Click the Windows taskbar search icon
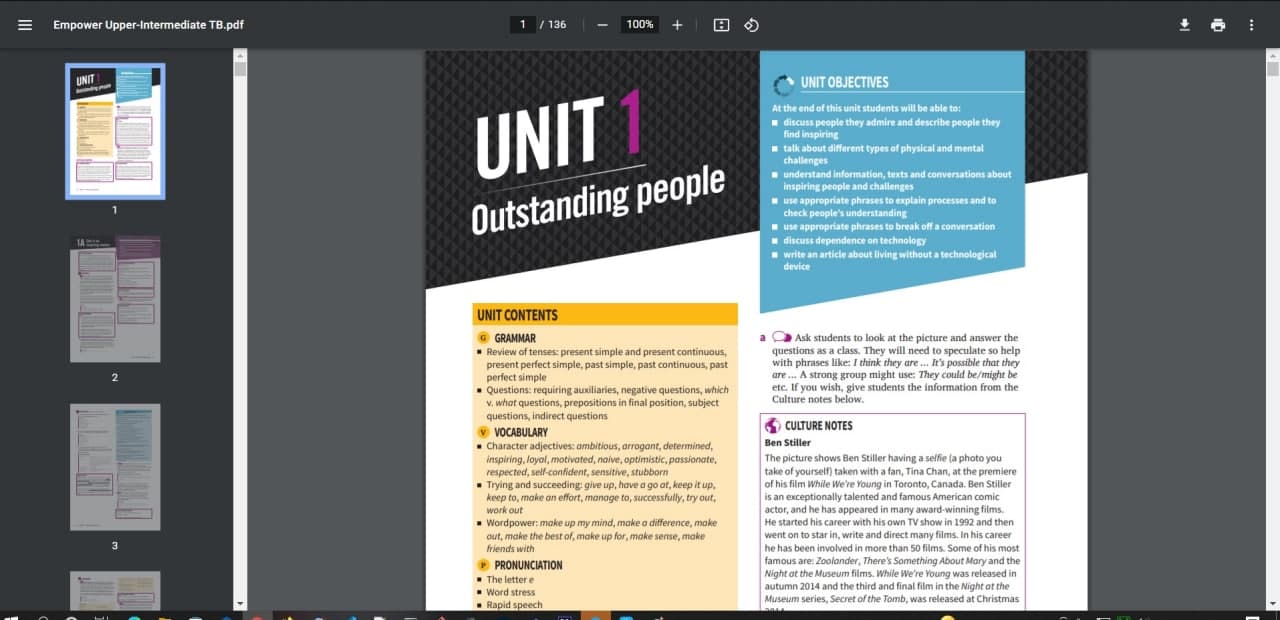Screen dimensions: 1280x620 (43, 617)
